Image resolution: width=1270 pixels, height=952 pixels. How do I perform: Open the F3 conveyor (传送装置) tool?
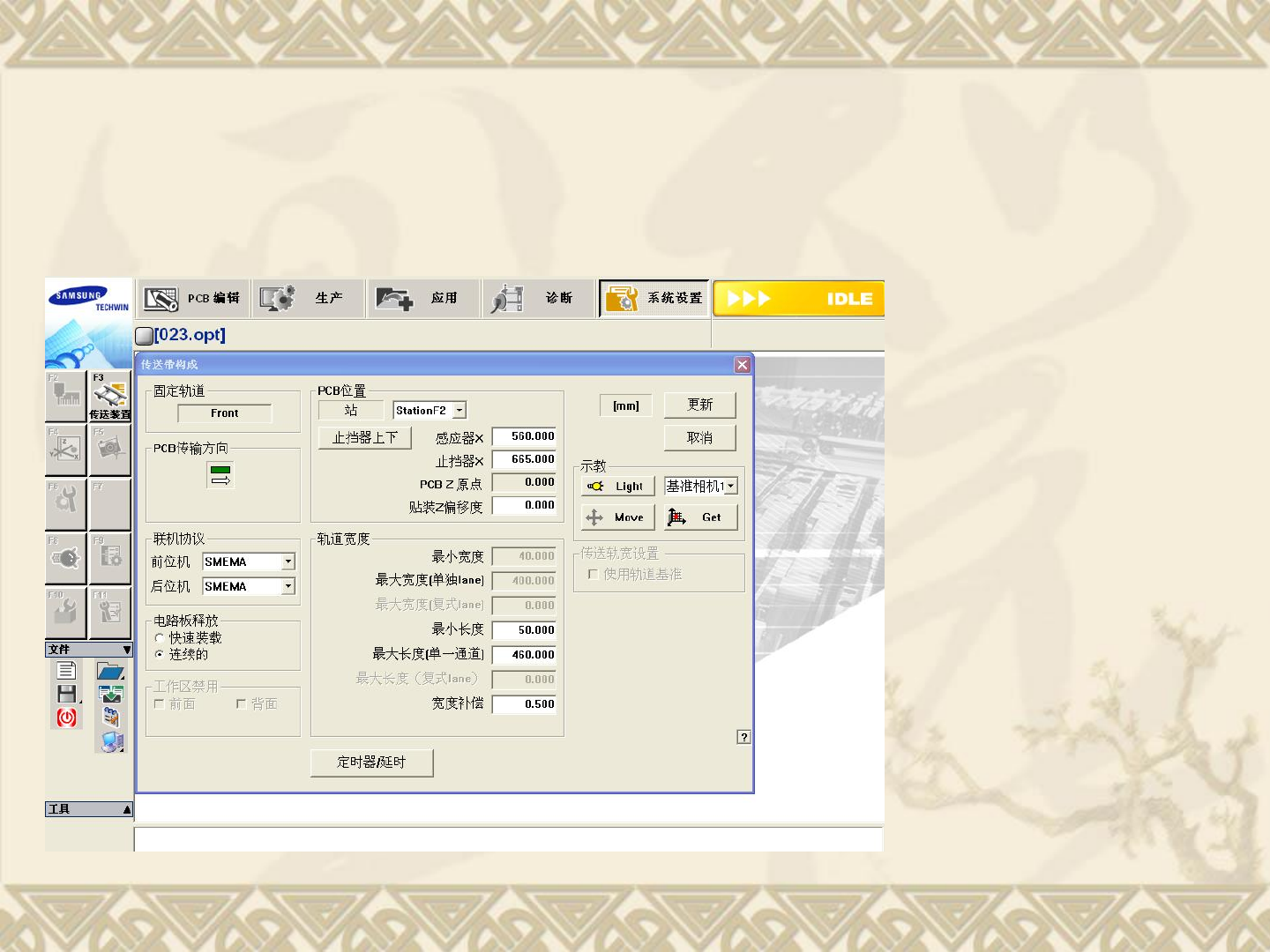(110, 396)
